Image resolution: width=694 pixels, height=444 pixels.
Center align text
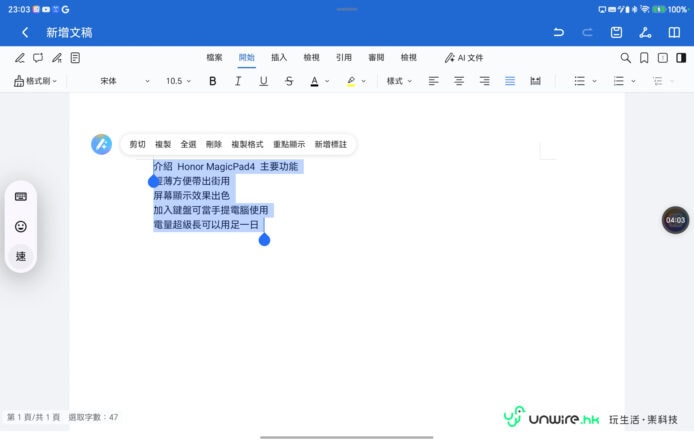tap(459, 81)
